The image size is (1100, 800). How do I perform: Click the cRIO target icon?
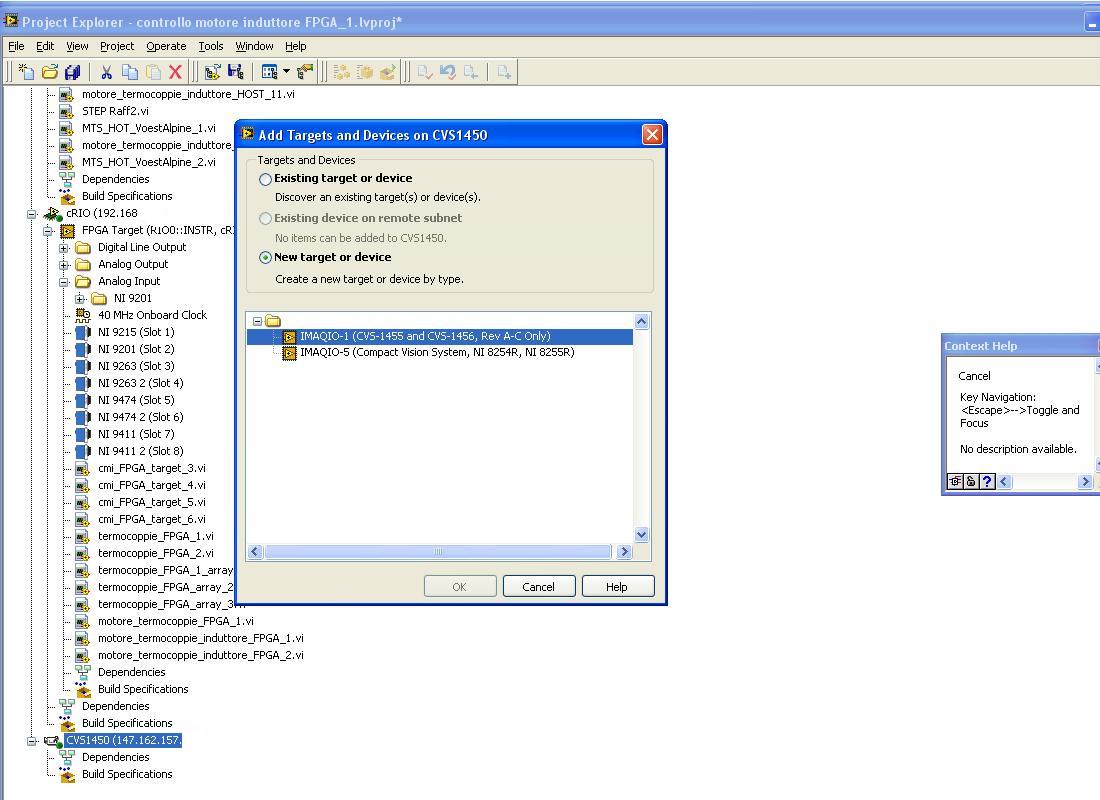[52, 213]
